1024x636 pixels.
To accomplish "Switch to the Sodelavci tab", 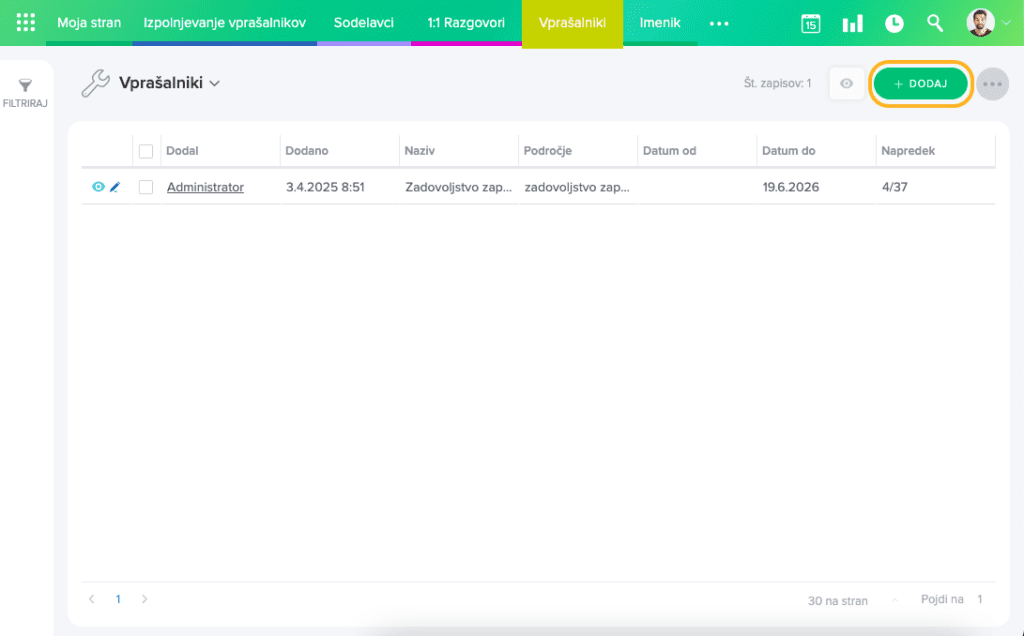I will click(x=364, y=22).
